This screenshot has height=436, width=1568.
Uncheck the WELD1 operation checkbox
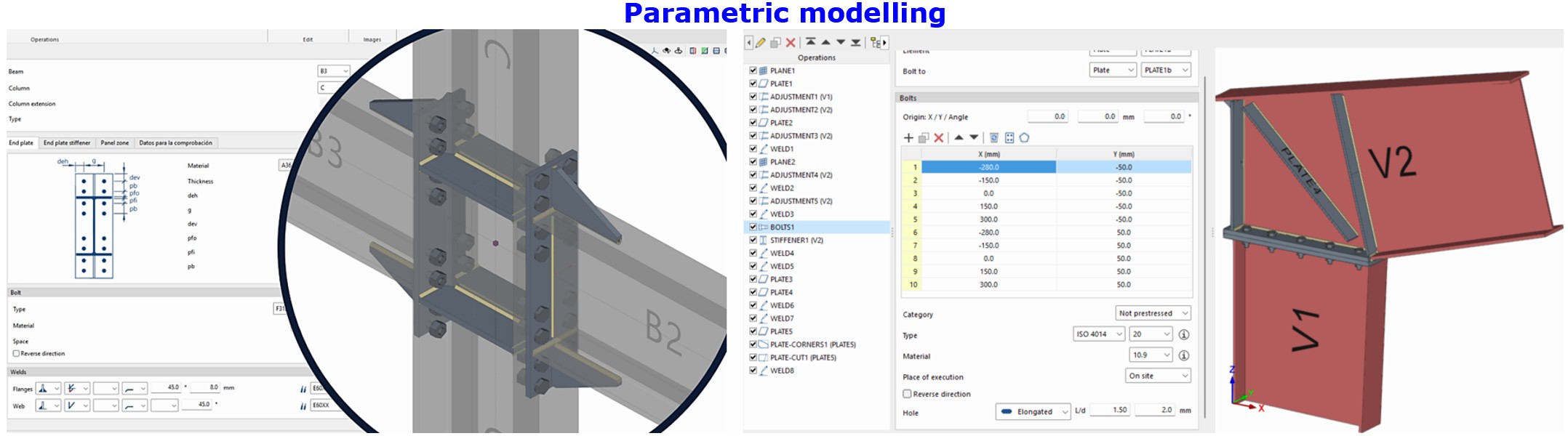753,149
